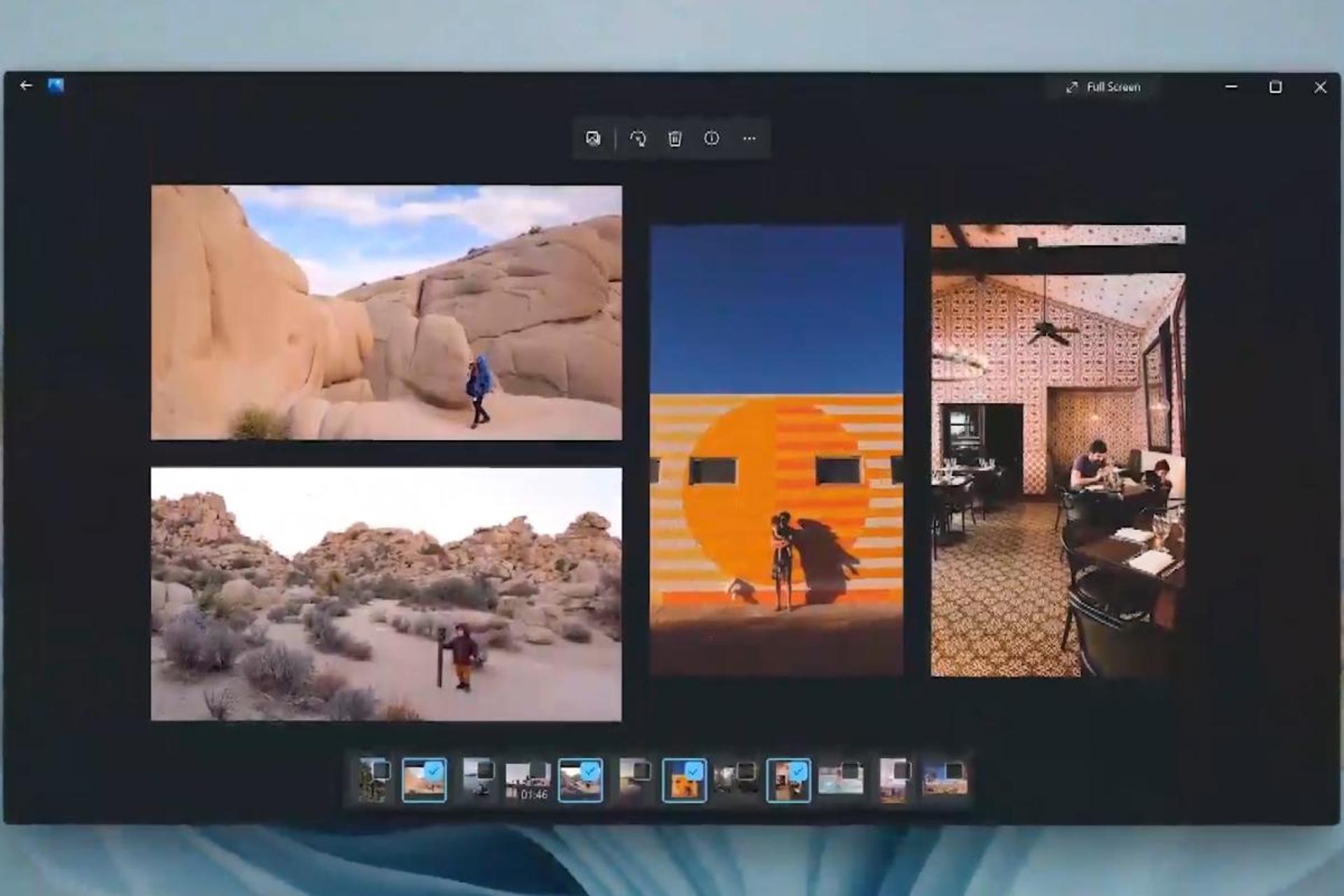Minimize the Photos window
Viewport: 1344px width, 896px height.
(1231, 87)
